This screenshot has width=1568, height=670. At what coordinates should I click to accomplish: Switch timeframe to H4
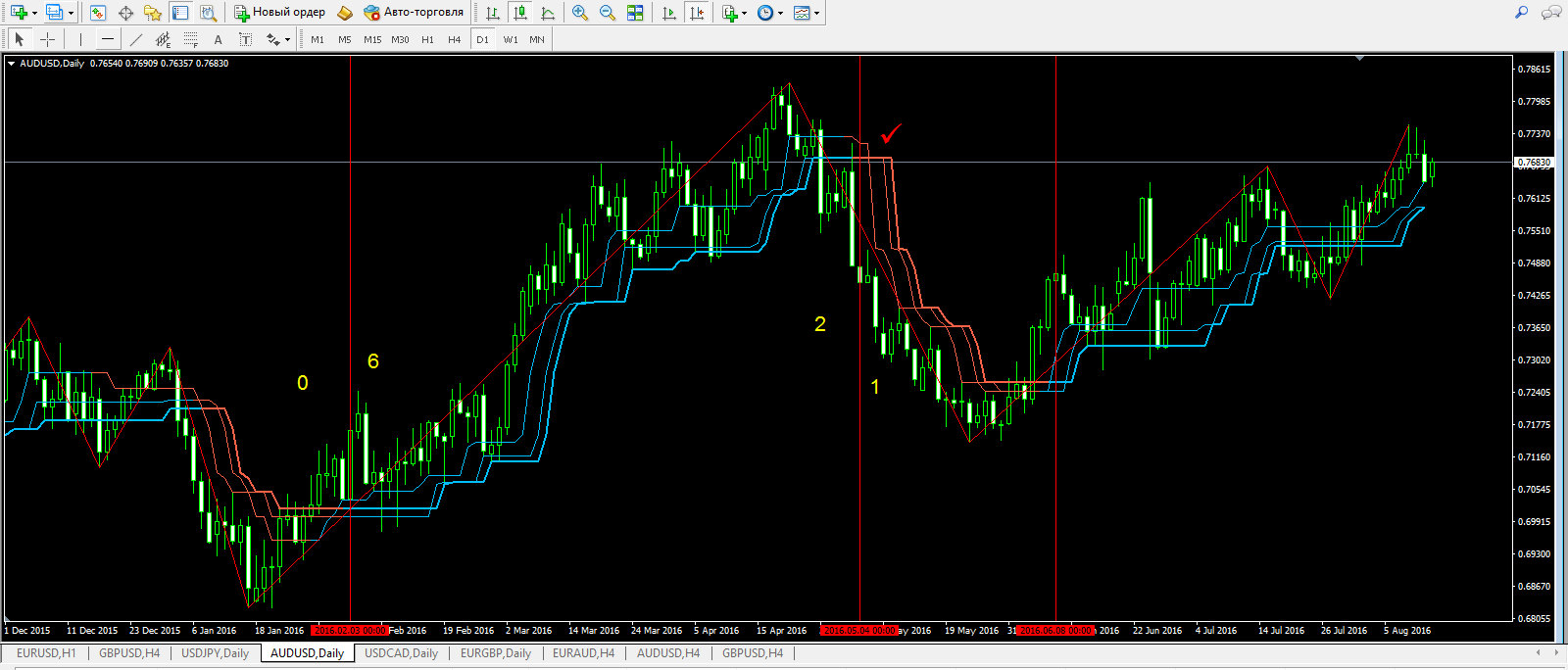click(455, 39)
